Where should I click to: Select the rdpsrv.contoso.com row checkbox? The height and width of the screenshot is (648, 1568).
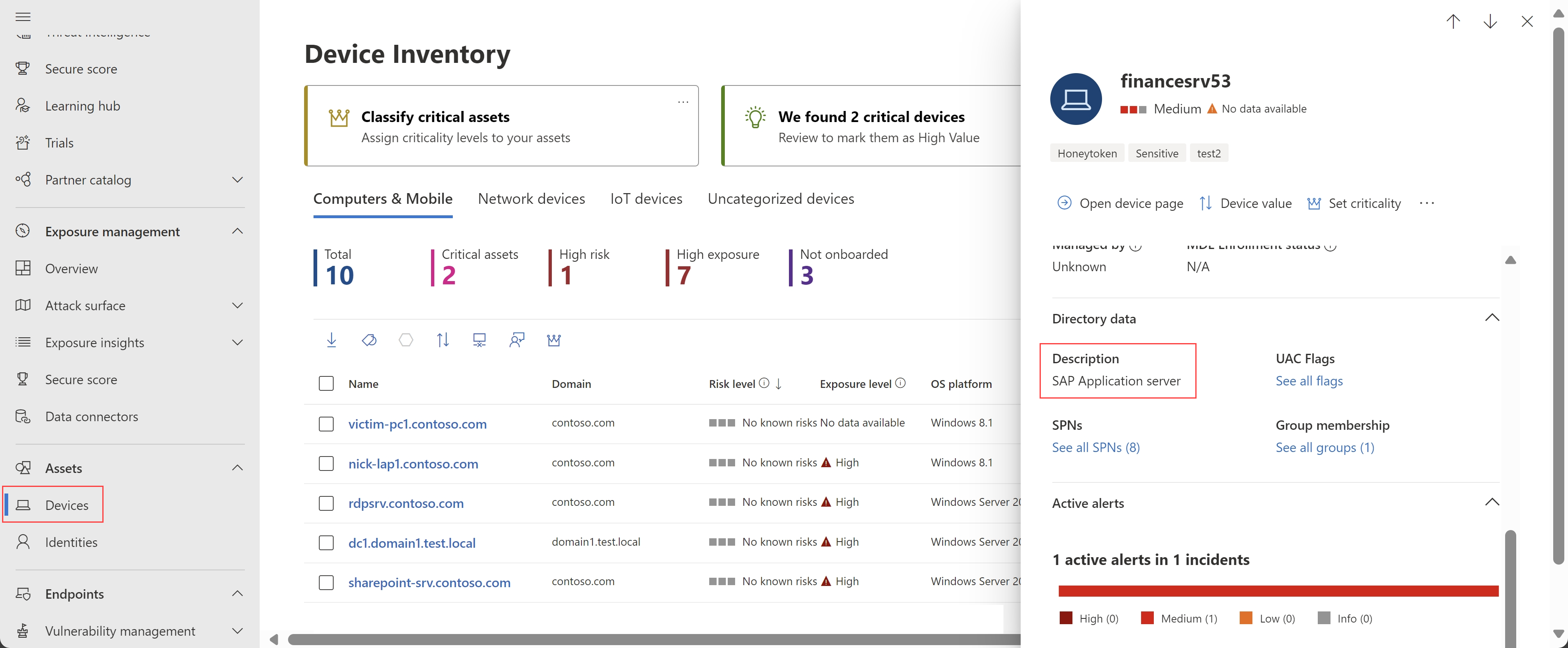click(326, 503)
